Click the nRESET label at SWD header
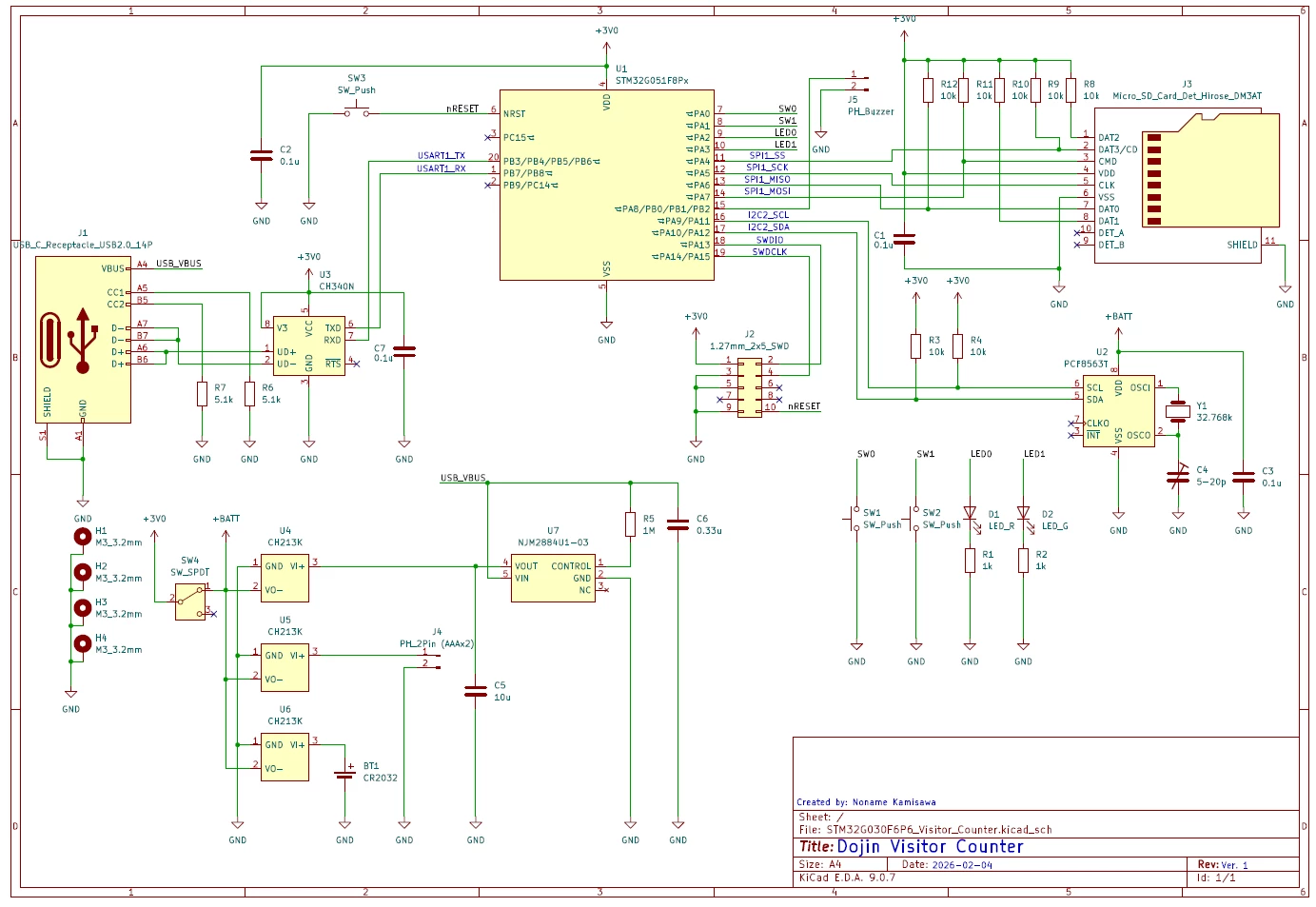Viewport: 1316px width, 907px height. pos(804,406)
